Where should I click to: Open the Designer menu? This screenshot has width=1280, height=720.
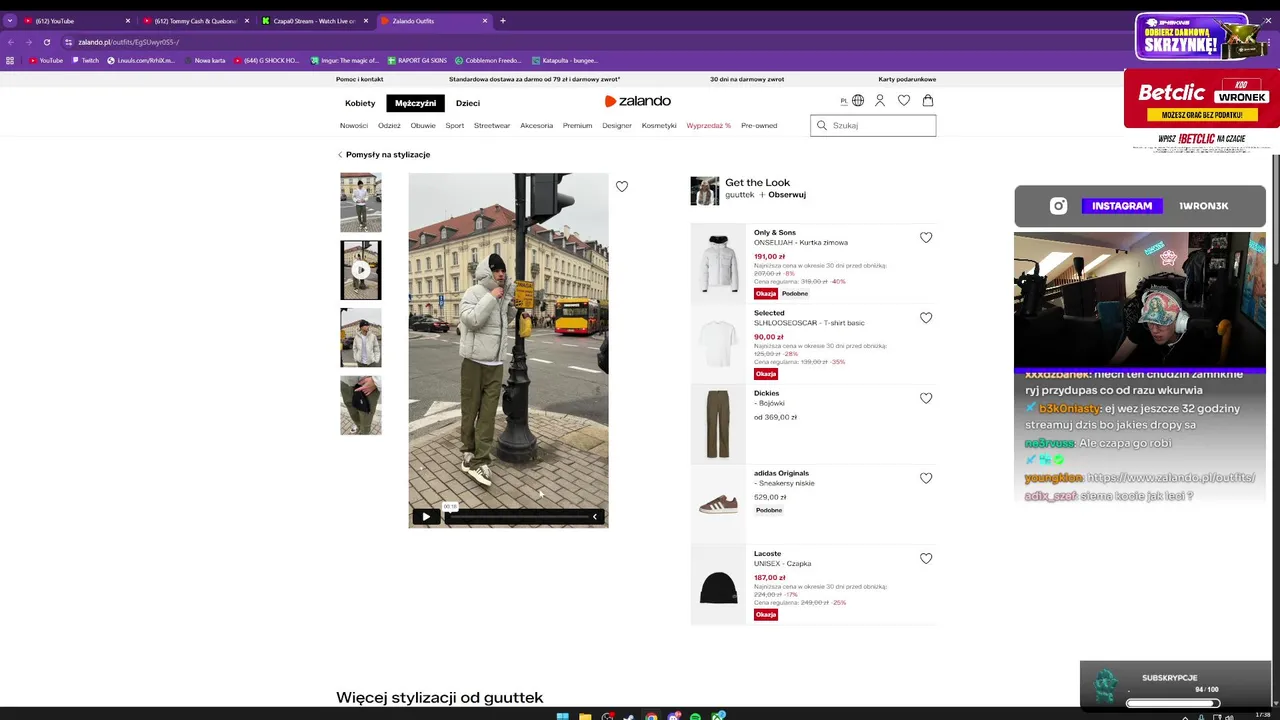coord(617,126)
